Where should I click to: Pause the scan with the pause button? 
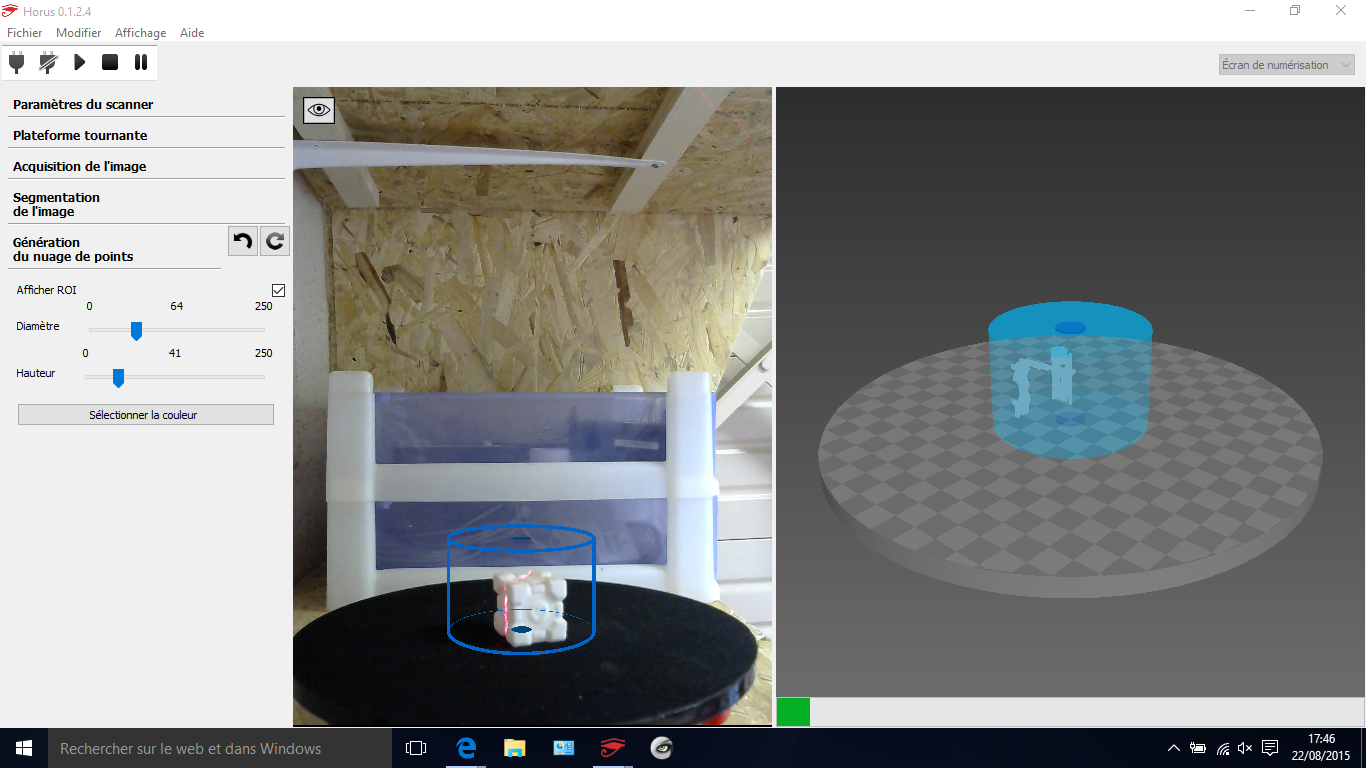pyautogui.click(x=141, y=62)
